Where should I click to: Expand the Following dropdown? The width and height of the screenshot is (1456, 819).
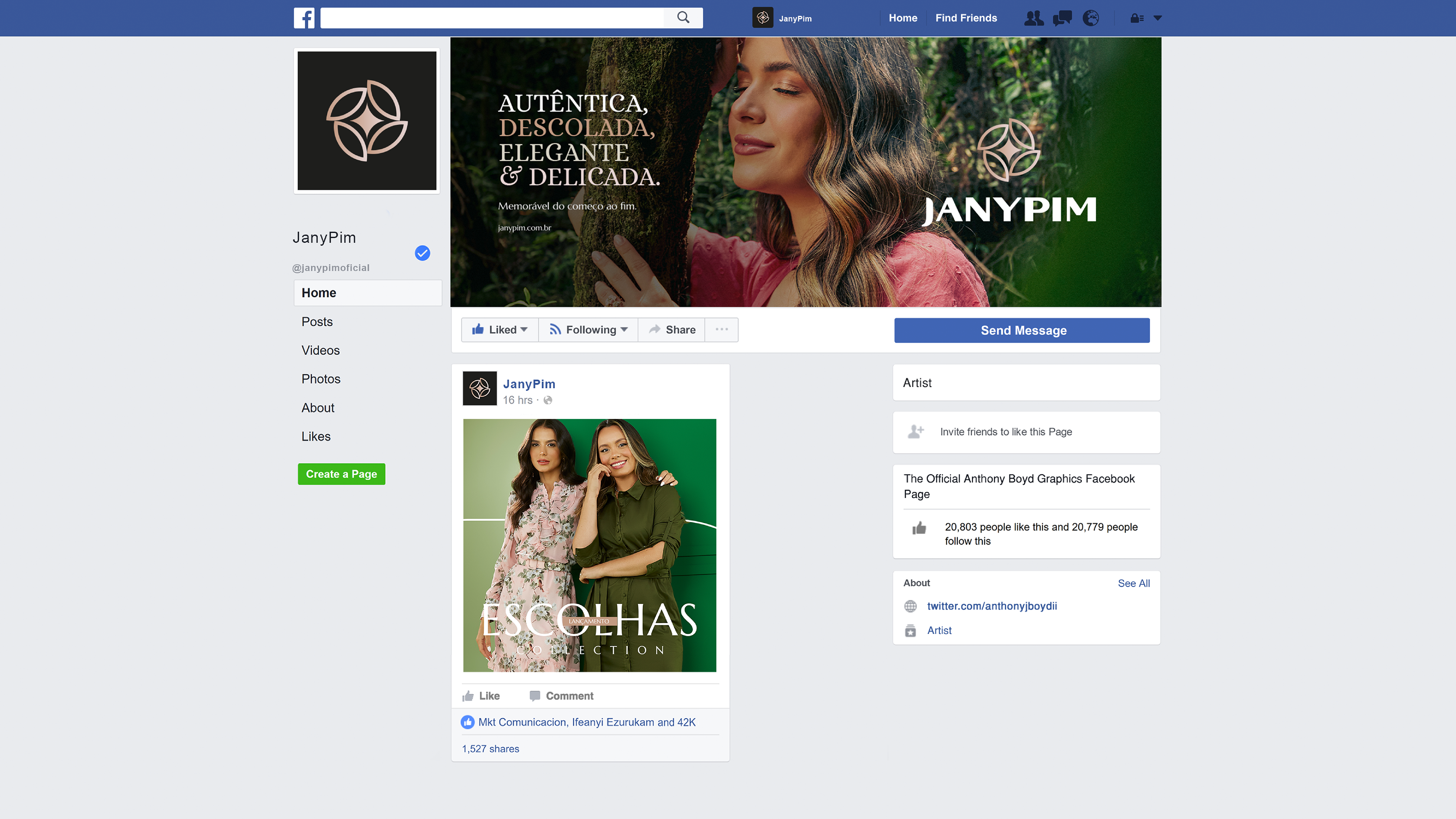click(588, 329)
